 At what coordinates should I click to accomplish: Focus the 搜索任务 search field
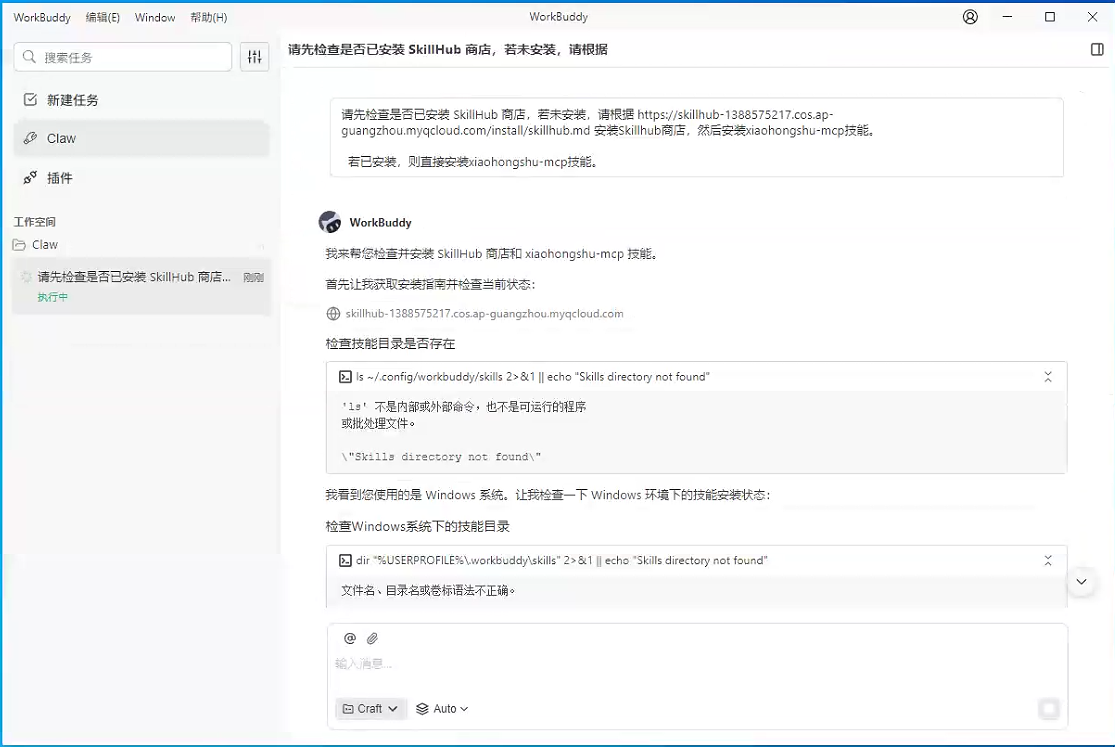[x=122, y=57]
